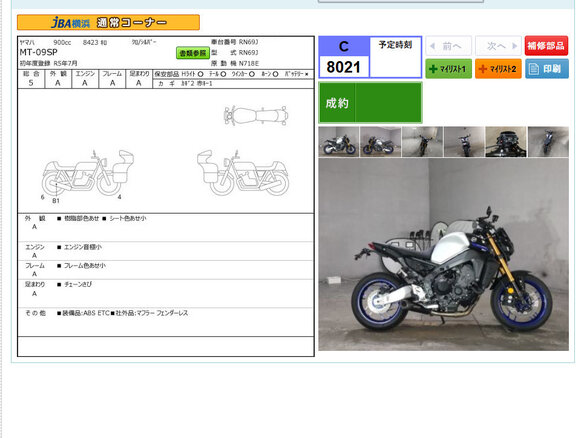
Task: Click the green plus icon on マイリスト1
Action: tap(433, 69)
